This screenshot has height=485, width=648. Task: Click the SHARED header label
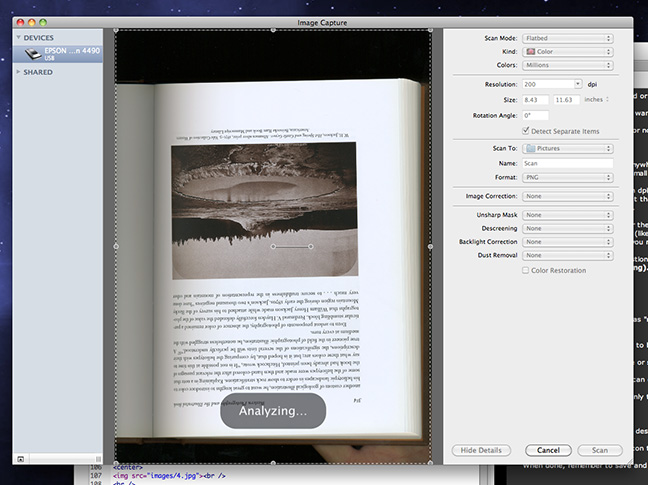(38, 72)
